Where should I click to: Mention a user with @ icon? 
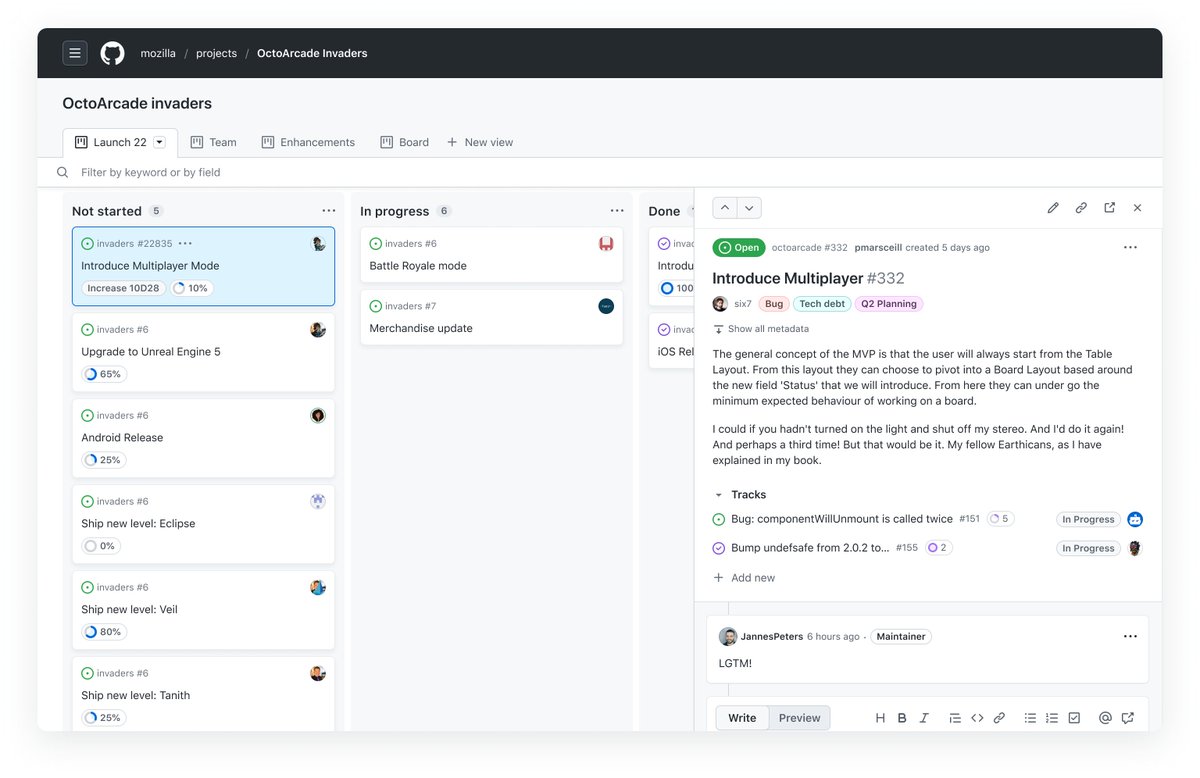coord(1105,718)
